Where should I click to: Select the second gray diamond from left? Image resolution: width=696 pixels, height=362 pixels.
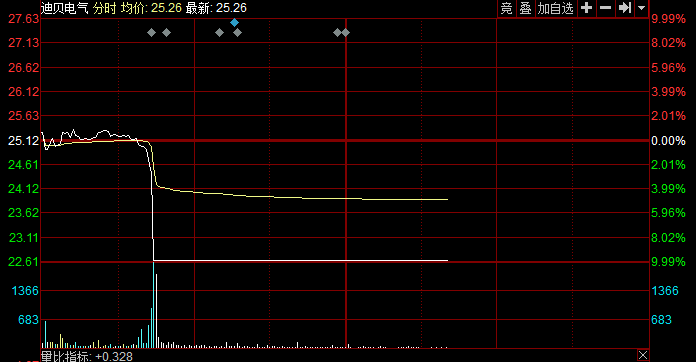click(x=166, y=32)
